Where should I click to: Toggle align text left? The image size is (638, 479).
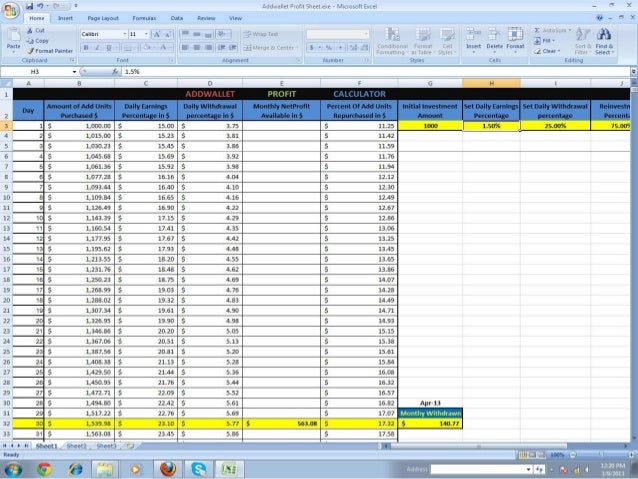pyautogui.click(x=185, y=48)
